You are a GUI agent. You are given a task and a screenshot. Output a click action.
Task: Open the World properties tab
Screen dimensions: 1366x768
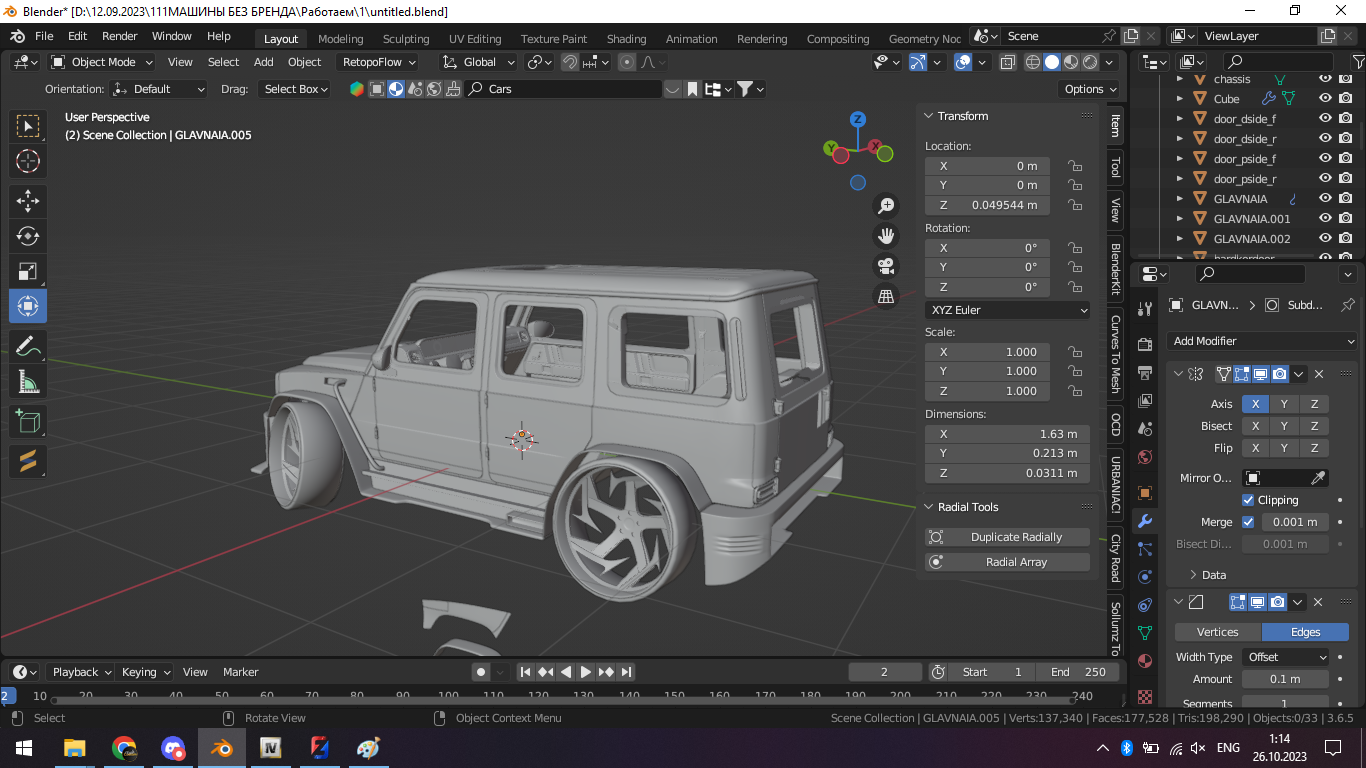[x=1146, y=457]
